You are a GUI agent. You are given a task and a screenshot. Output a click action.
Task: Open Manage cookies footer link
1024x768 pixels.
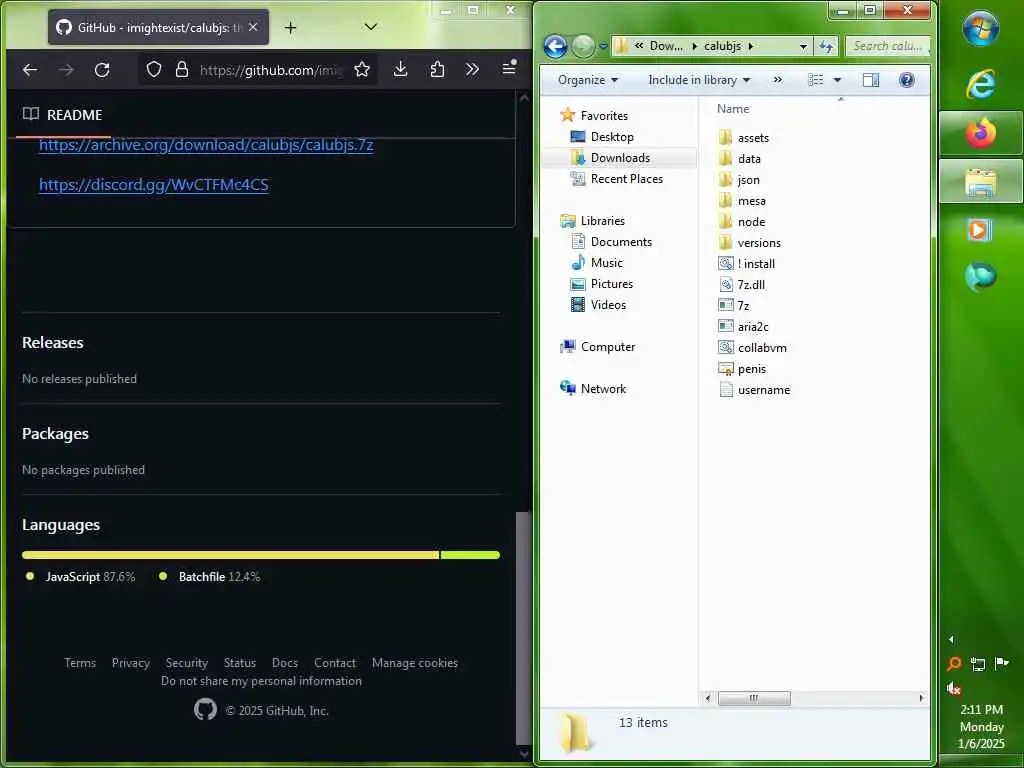pos(415,663)
